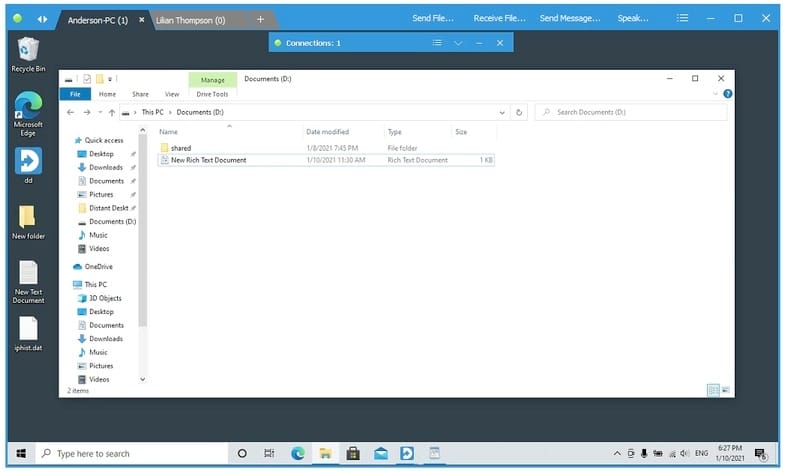Image resolution: width=812 pixels, height=473 pixels.
Task: Switch to the Lilian Thompson tab
Action: click(190, 20)
